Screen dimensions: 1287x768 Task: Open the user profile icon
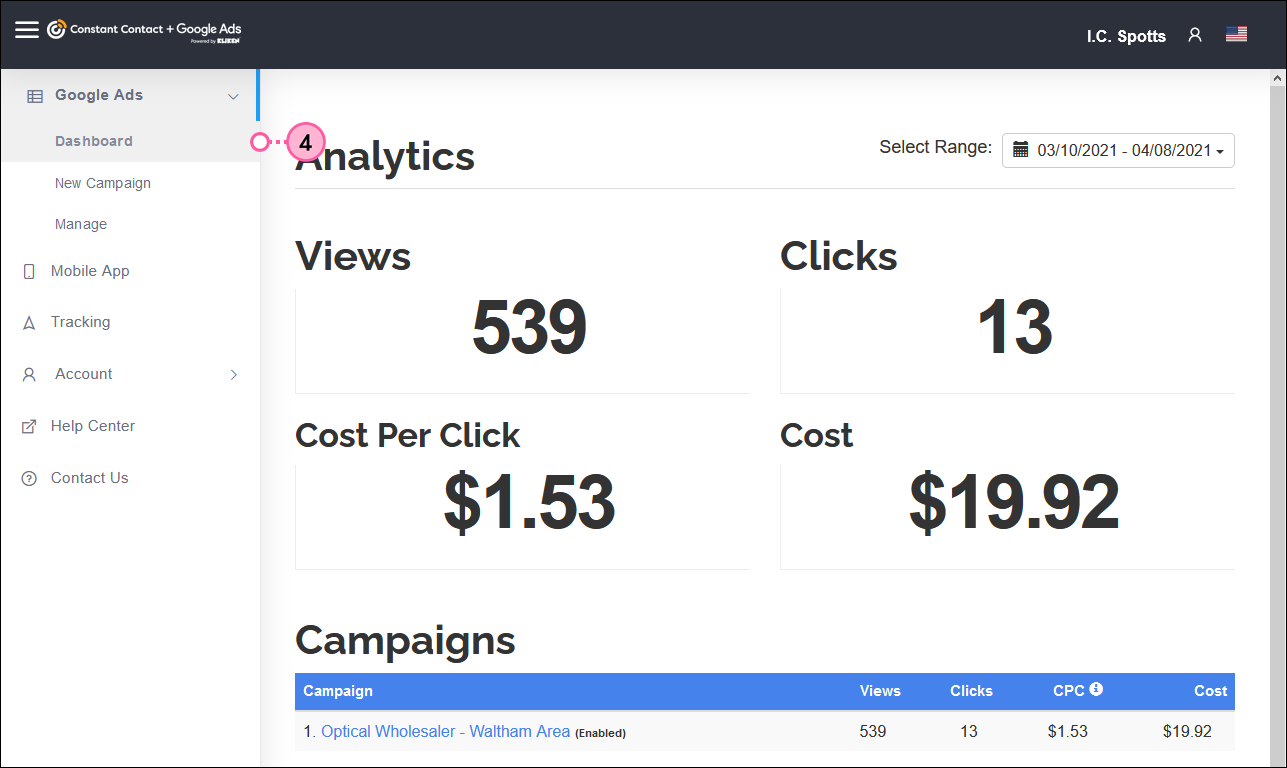1195,34
